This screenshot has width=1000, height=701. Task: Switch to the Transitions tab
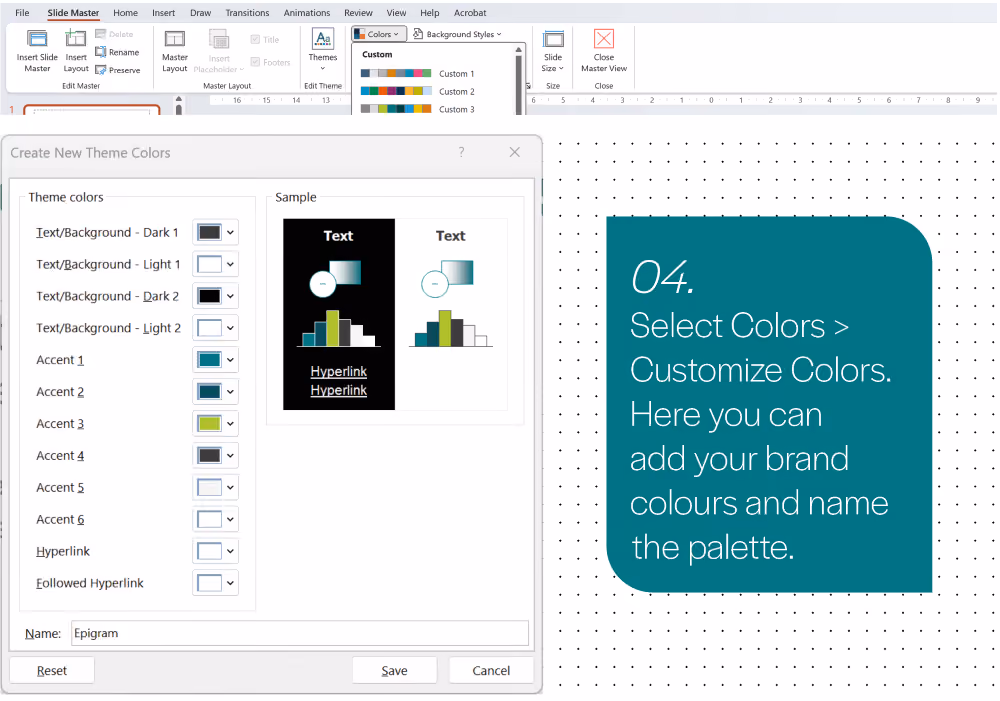[x=247, y=13]
